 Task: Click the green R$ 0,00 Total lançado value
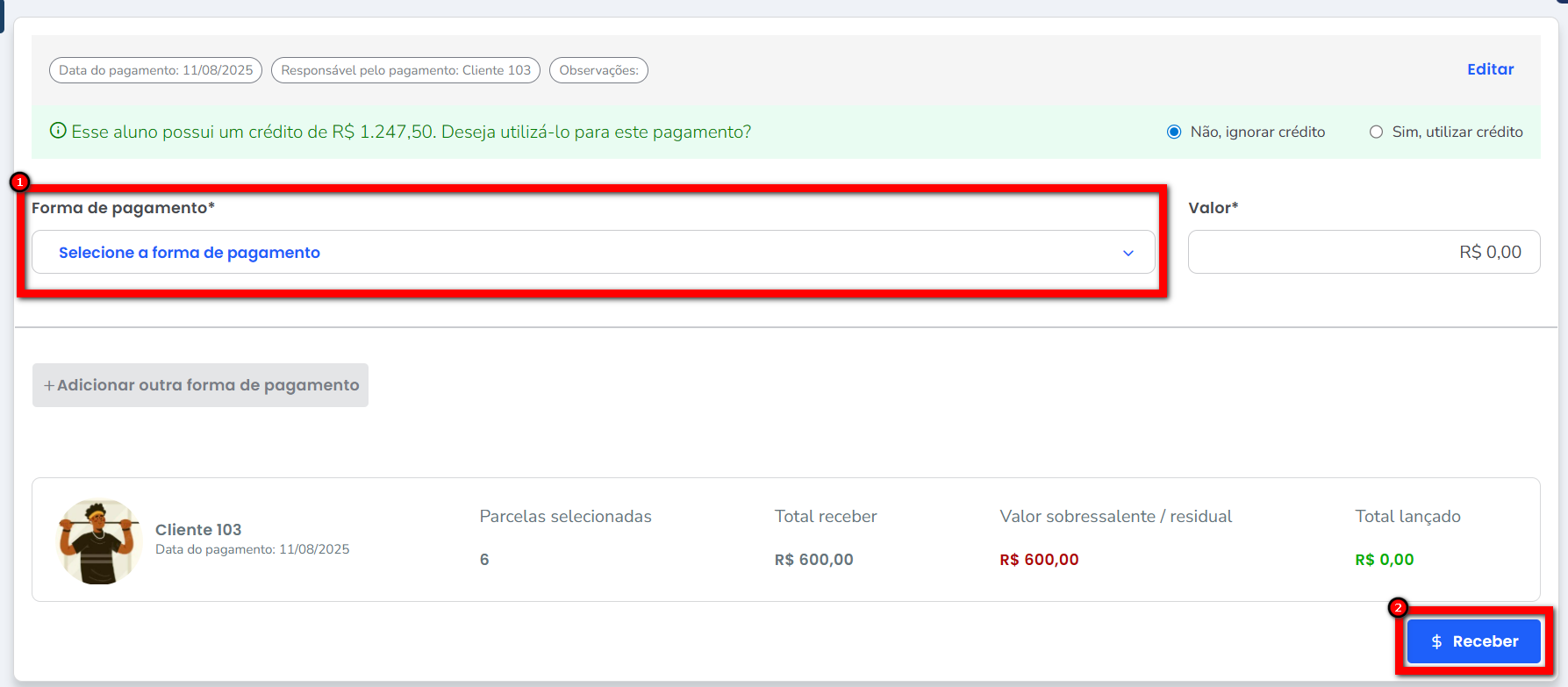pos(1384,560)
